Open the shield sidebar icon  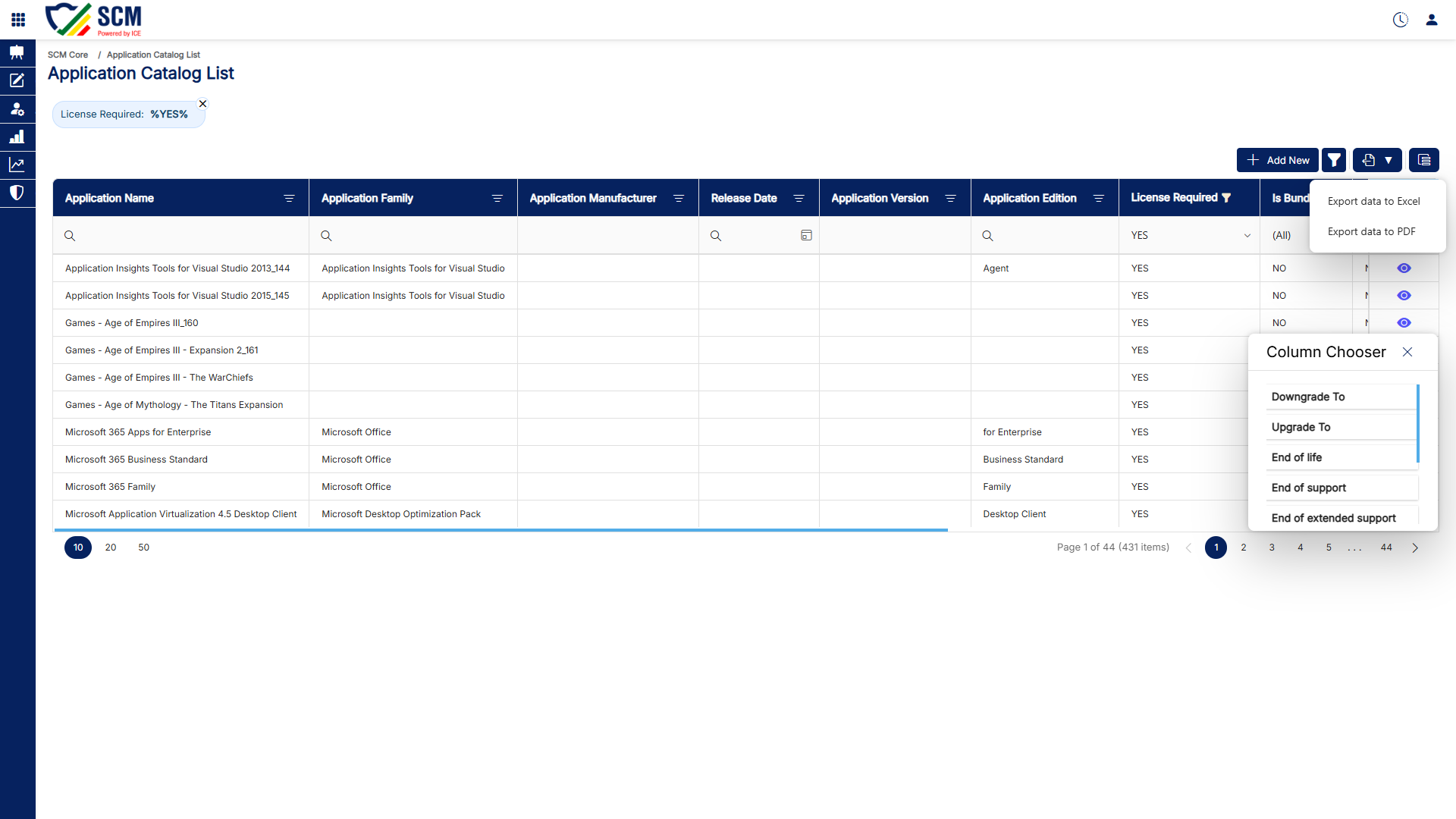[17, 193]
